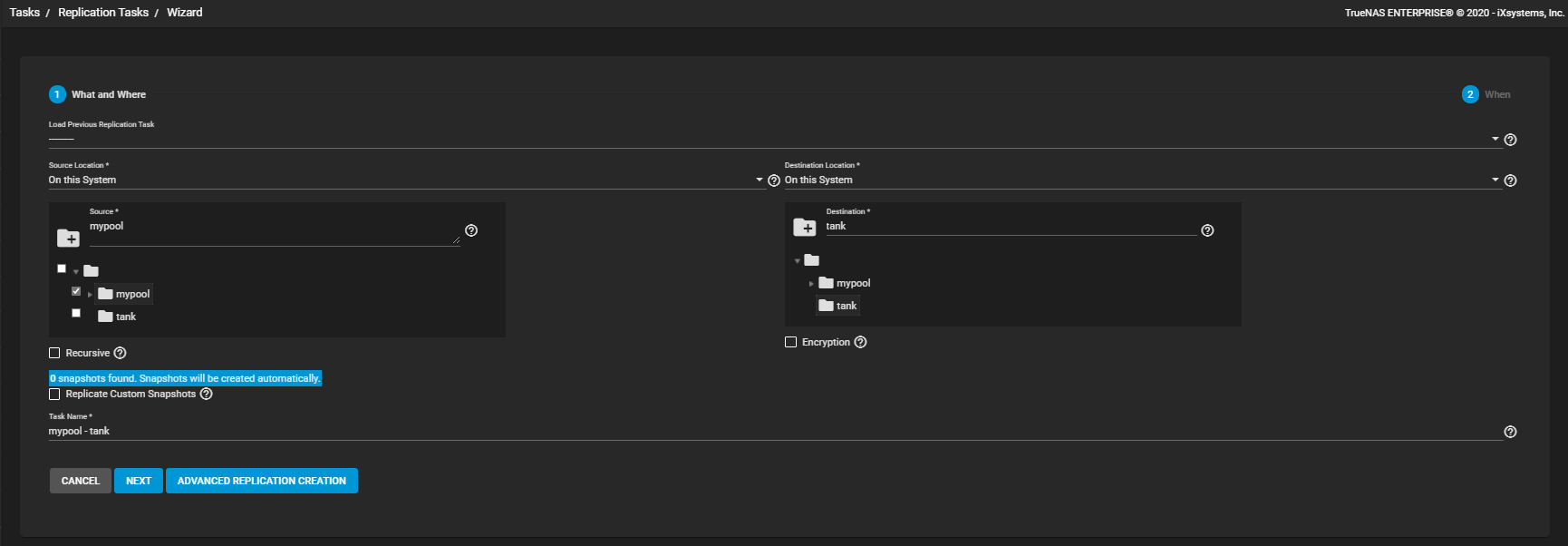This screenshot has width=1568, height=546.
Task: Click the Source folder-plus icon
Action: pos(68,239)
